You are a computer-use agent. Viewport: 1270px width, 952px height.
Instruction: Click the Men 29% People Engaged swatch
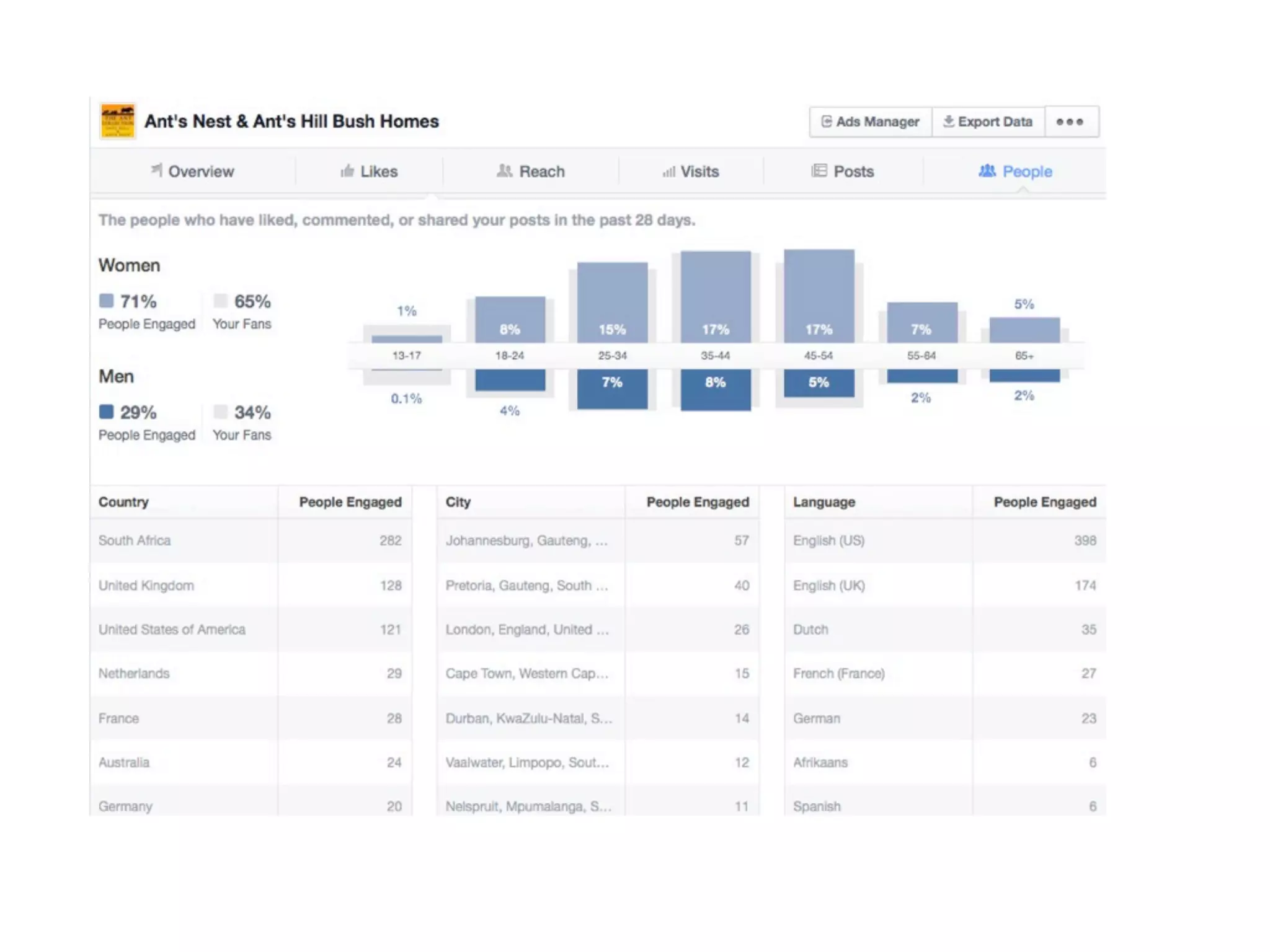coord(107,412)
